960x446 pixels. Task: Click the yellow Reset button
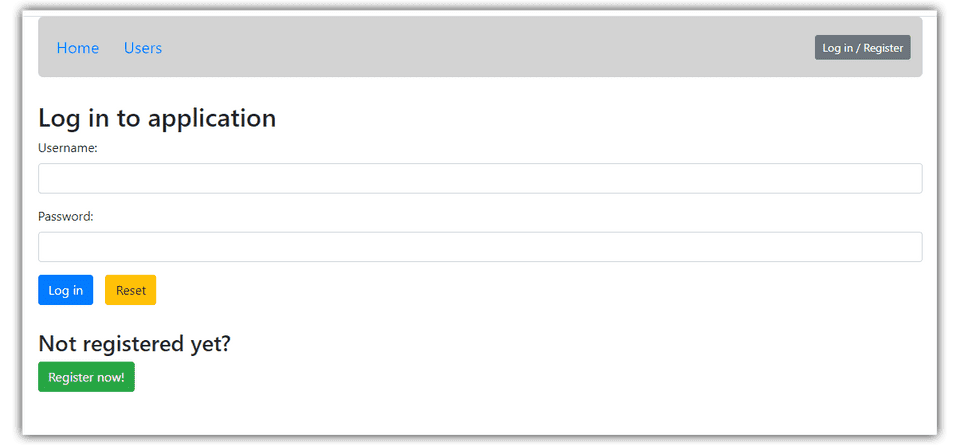(130, 290)
